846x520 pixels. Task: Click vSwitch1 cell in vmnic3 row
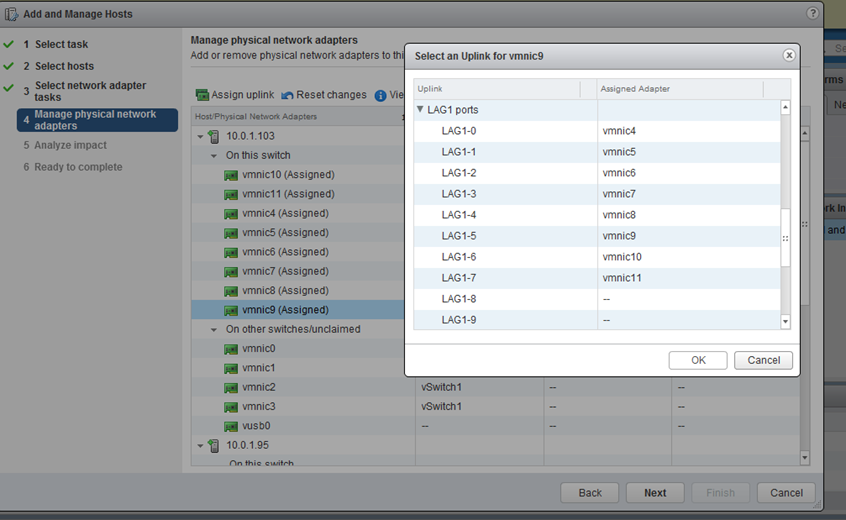pyautogui.click(x=479, y=407)
